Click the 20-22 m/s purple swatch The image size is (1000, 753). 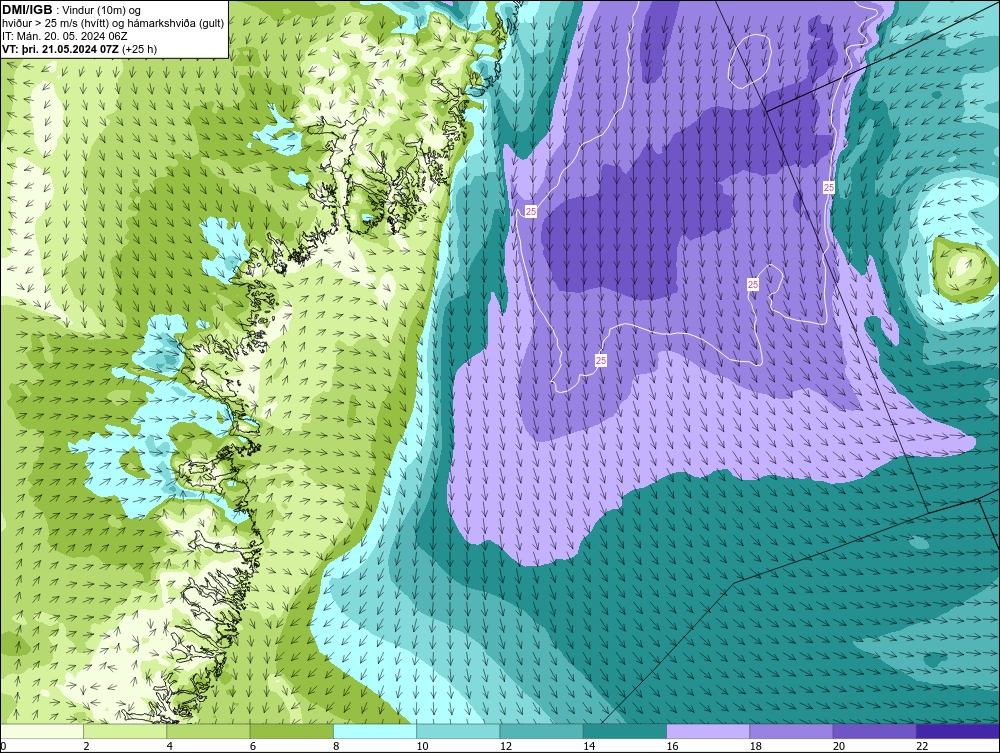874,731
